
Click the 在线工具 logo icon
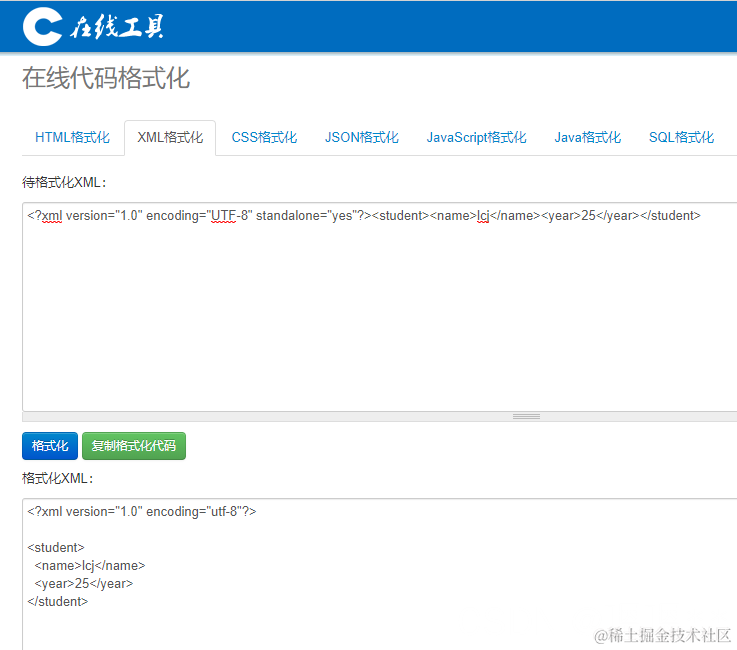(43, 26)
